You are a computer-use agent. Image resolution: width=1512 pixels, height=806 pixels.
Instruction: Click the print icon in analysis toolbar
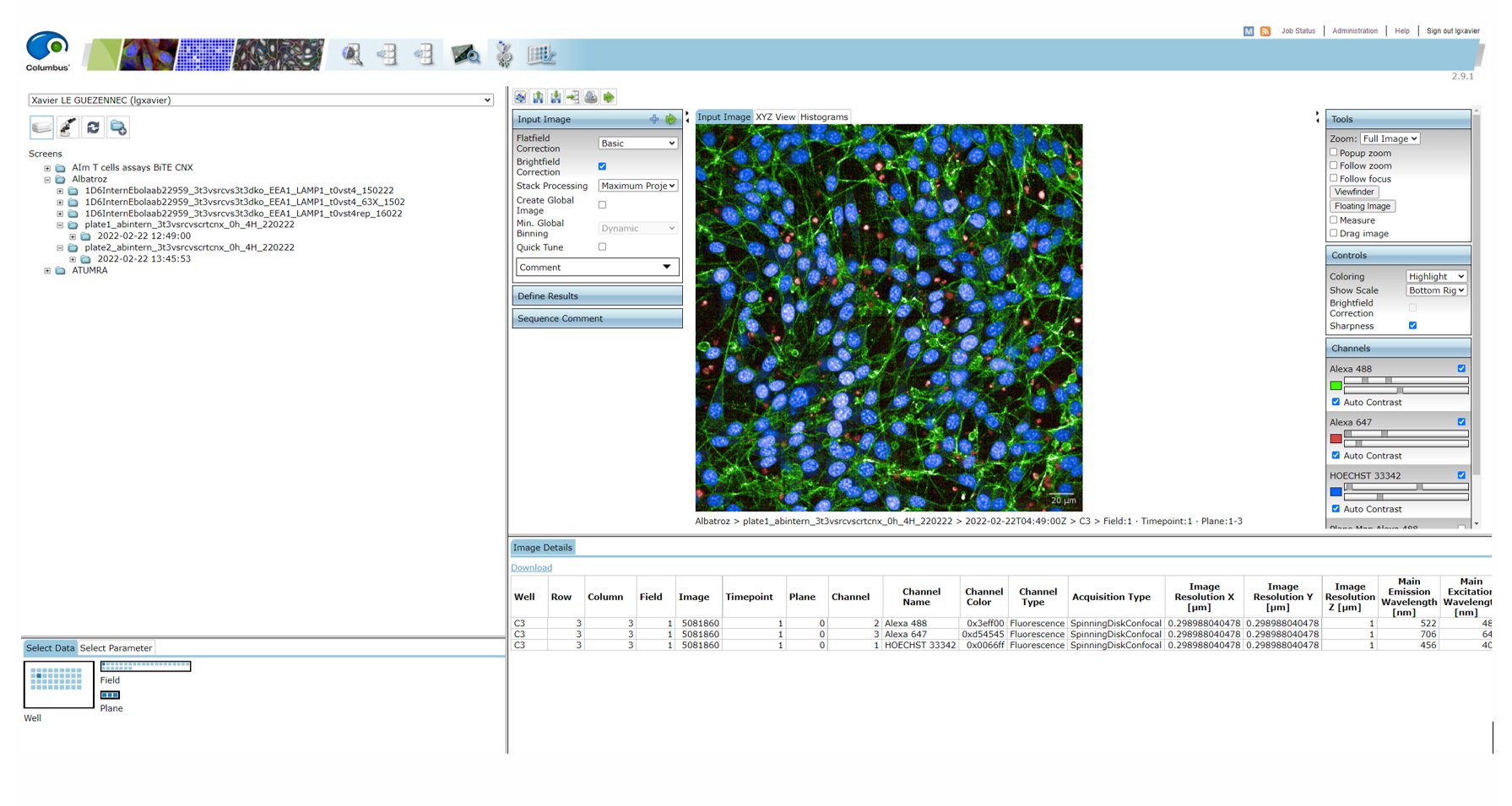click(x=591, y=97)
